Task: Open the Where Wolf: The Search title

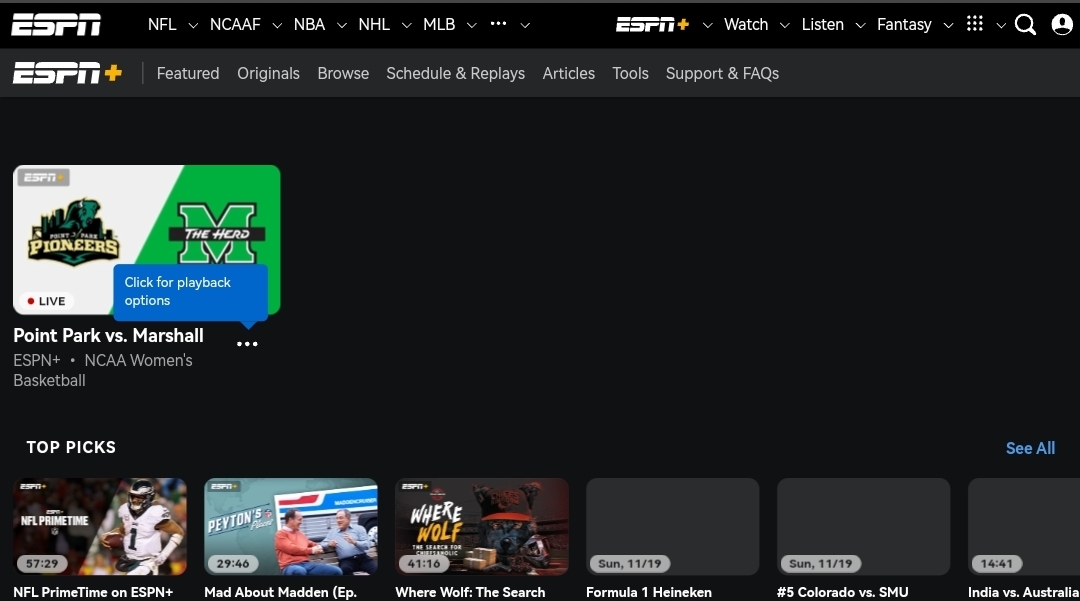Action: [x=470, y=592]
